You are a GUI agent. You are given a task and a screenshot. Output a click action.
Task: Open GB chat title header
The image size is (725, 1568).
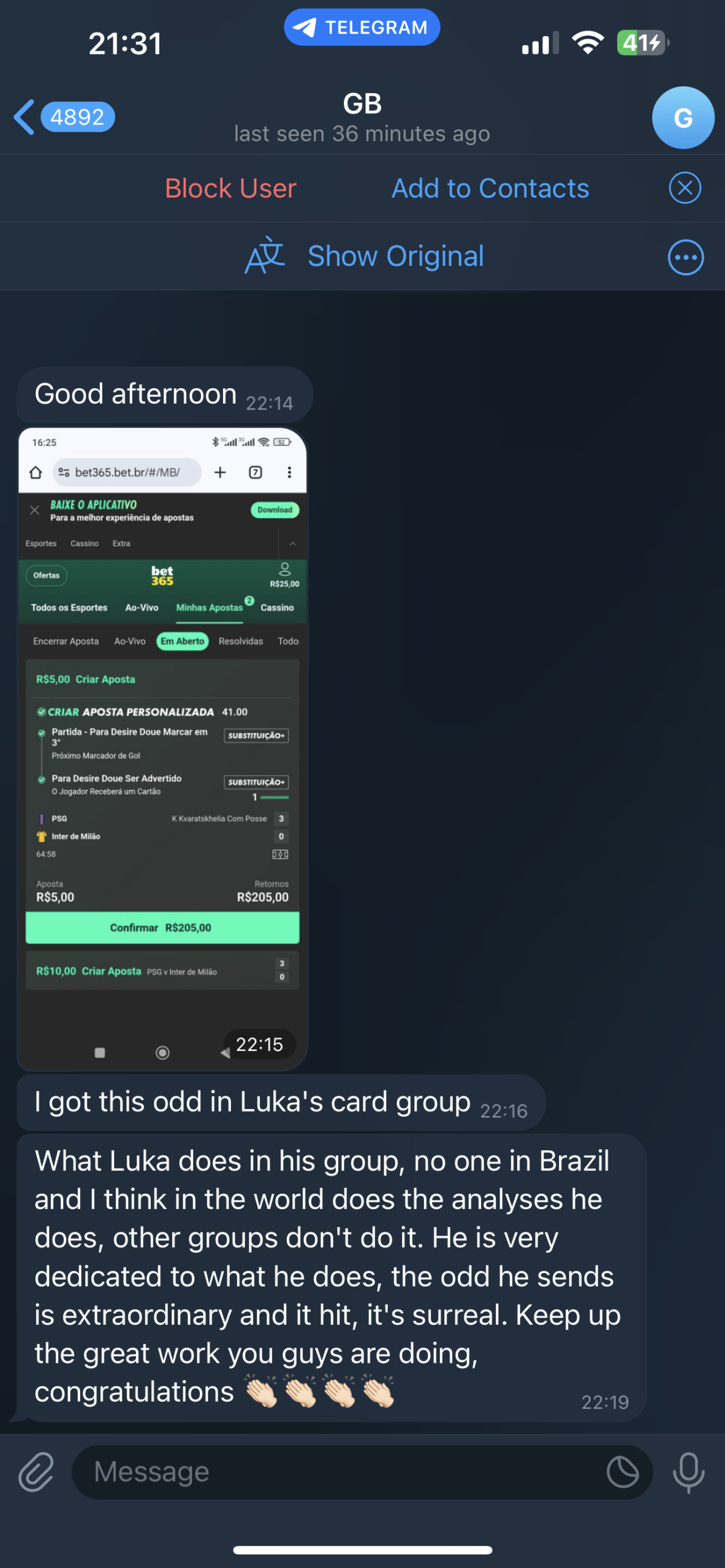coord(362,118)
